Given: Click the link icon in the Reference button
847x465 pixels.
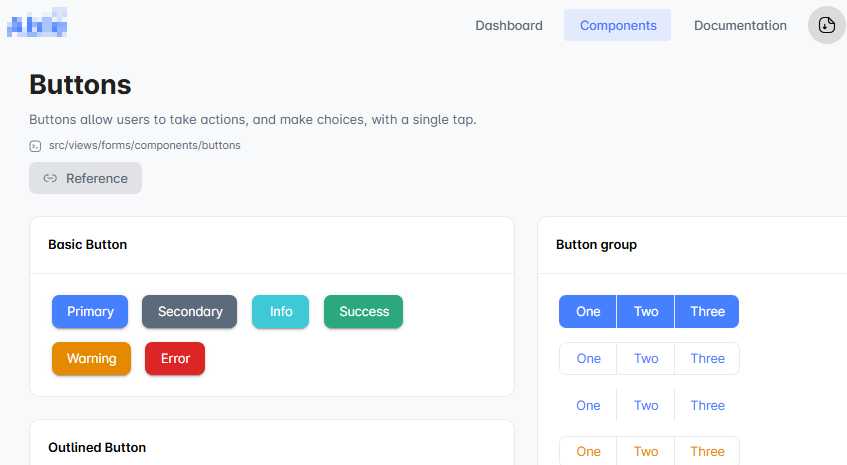Looking at the screenshot, I should tap(50, 178).
